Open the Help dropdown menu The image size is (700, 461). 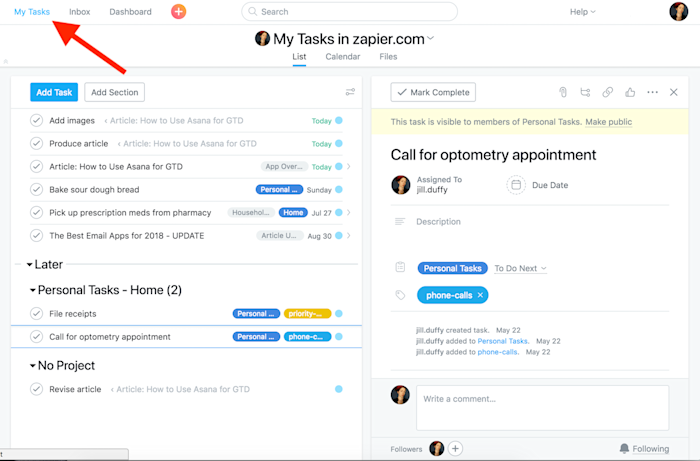(x=583, y=12)
